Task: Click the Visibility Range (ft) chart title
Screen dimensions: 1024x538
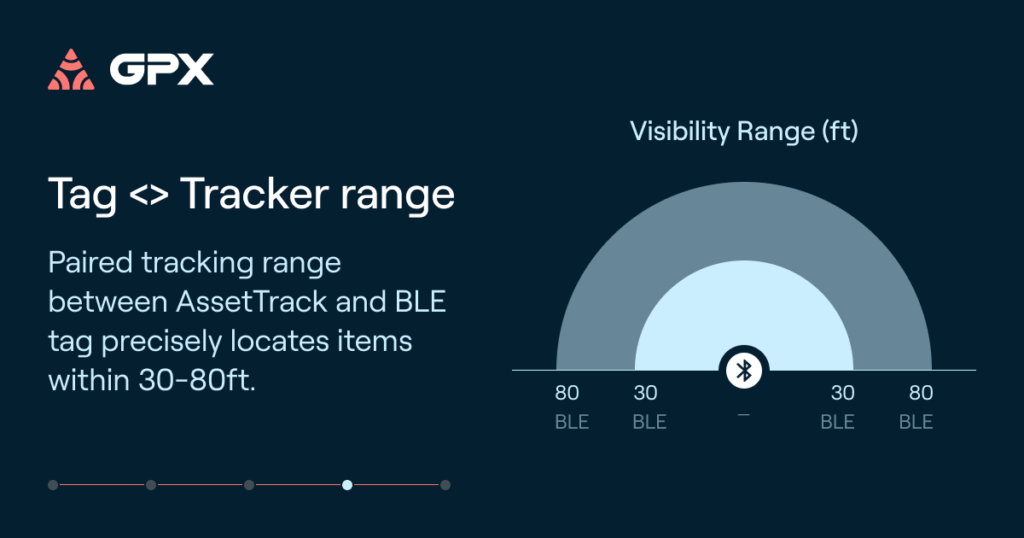Action: [744, 131]
